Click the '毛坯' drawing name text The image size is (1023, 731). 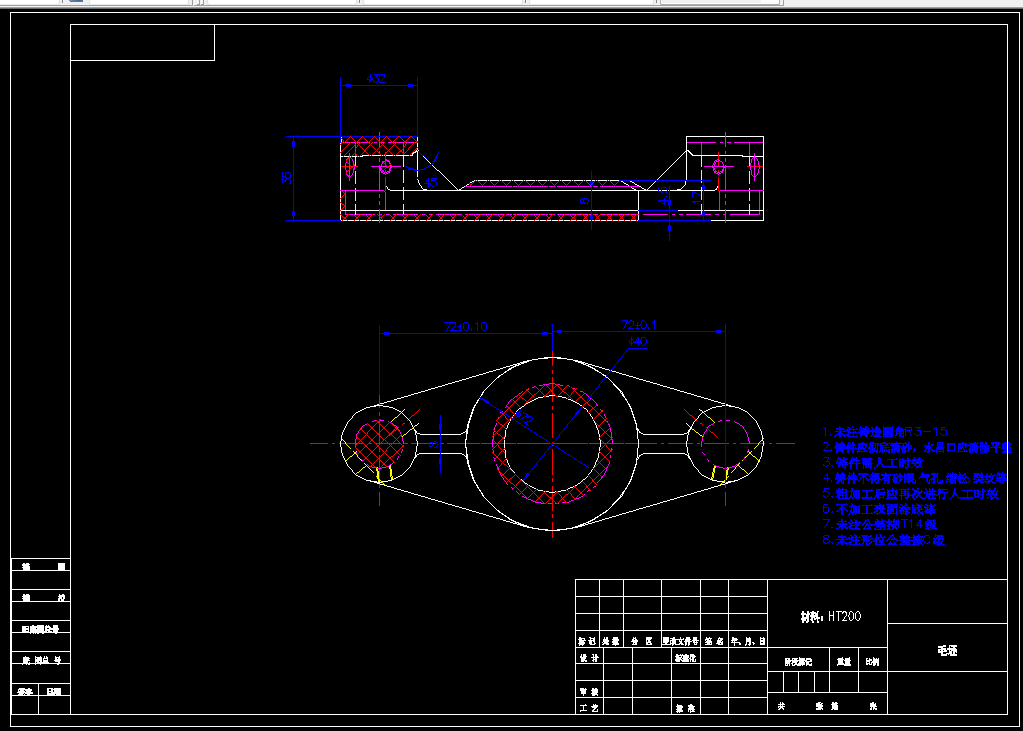pyautogui.click(x=947, y=650)
